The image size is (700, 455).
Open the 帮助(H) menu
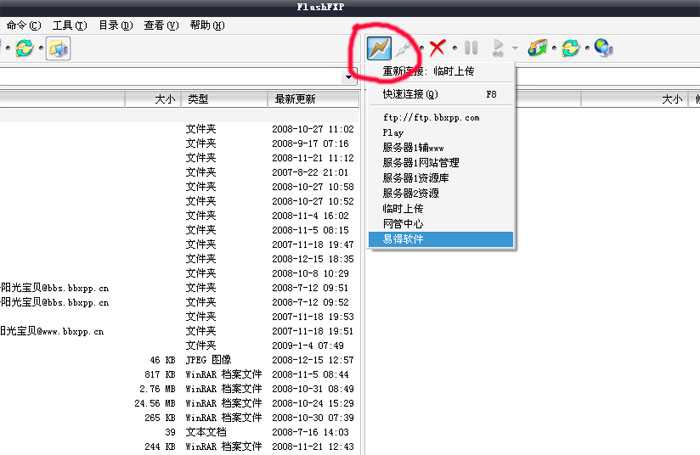pos(207,25)
